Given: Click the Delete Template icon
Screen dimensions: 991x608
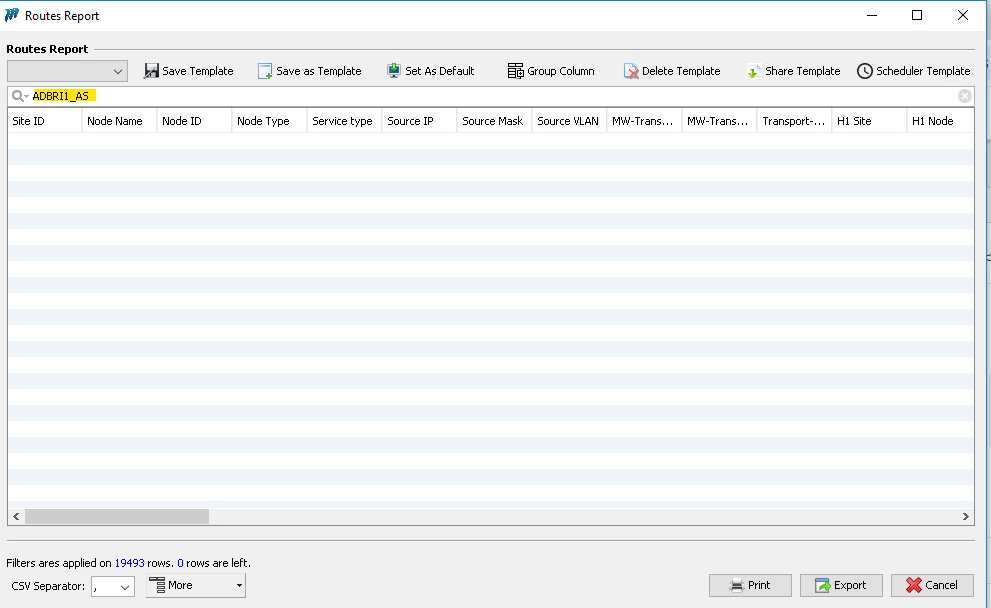Looking at the screenshot, I should click(631, 71).
